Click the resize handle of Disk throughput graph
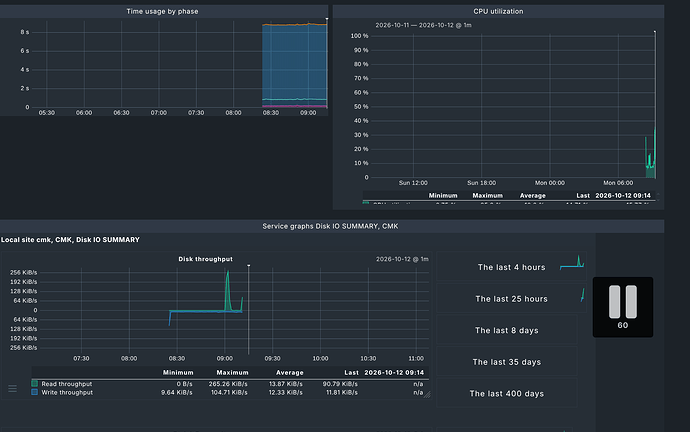 (x=427, y=395)
